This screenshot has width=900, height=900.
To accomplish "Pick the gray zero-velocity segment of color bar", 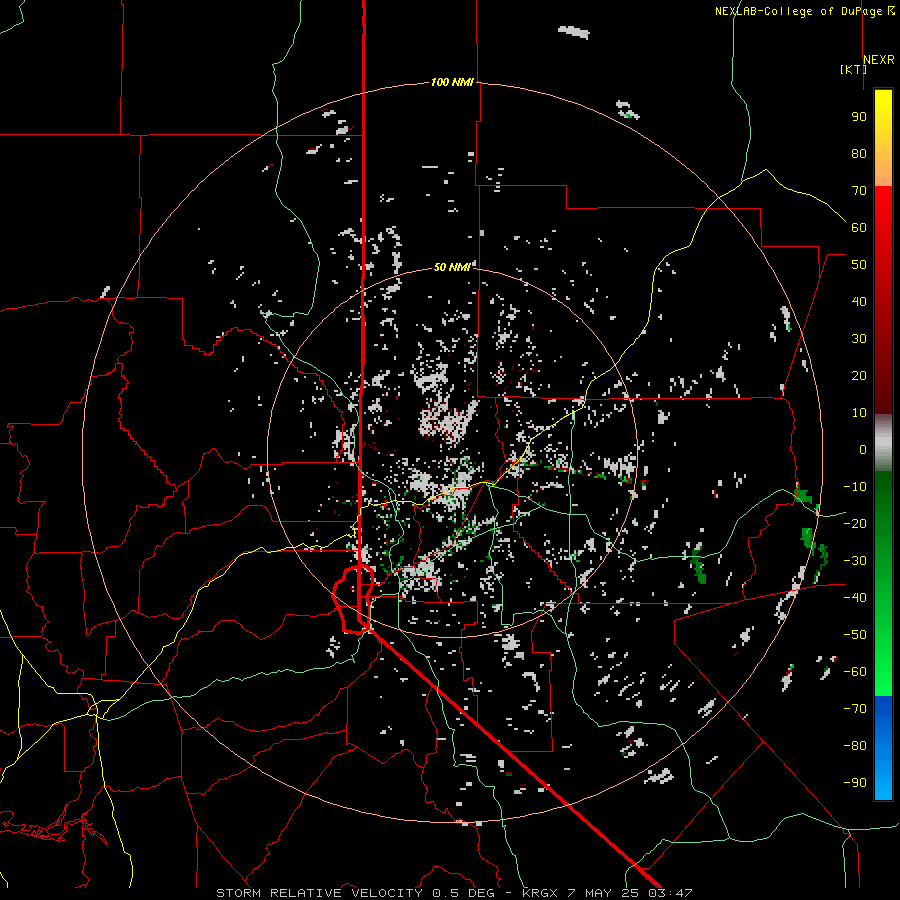I will (x=883, y=443).
